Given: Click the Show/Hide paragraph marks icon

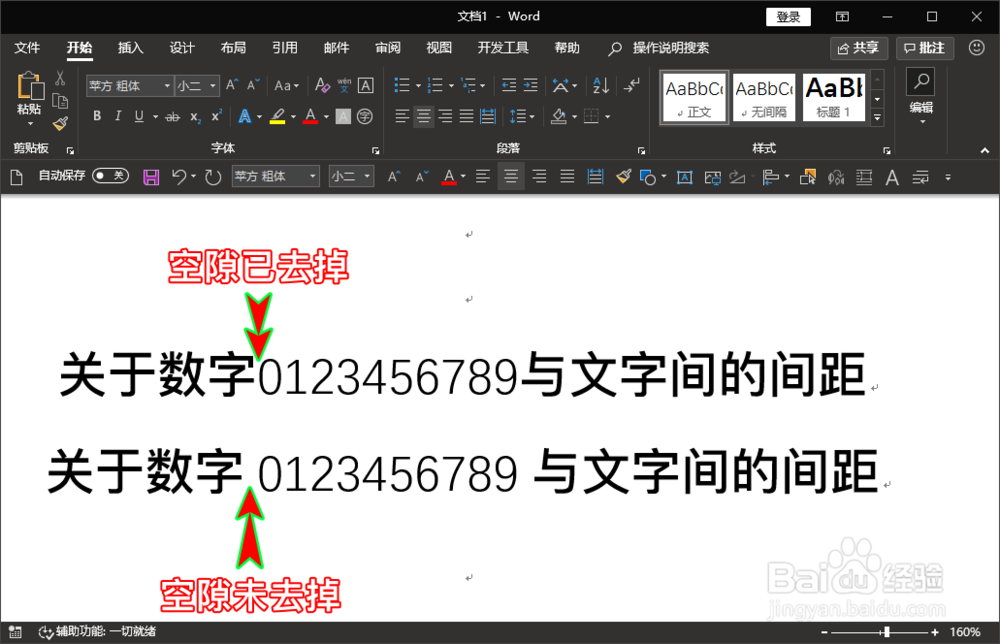Looking at the screenshot, I should 631,85.
